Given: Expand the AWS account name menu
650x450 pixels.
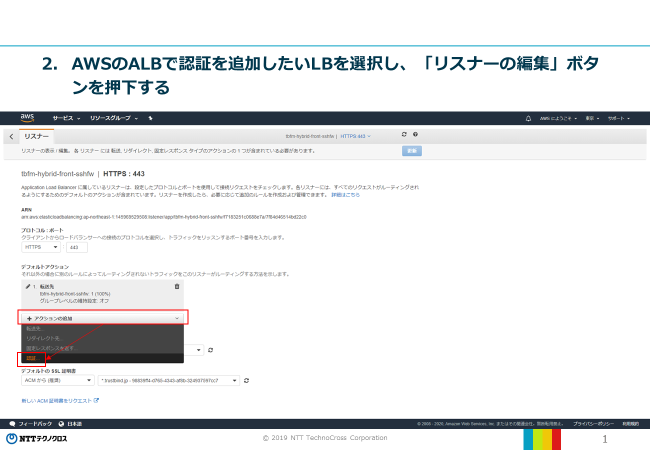Looking at the screenshot, I should pyautogui.click(x=558, y=118).
